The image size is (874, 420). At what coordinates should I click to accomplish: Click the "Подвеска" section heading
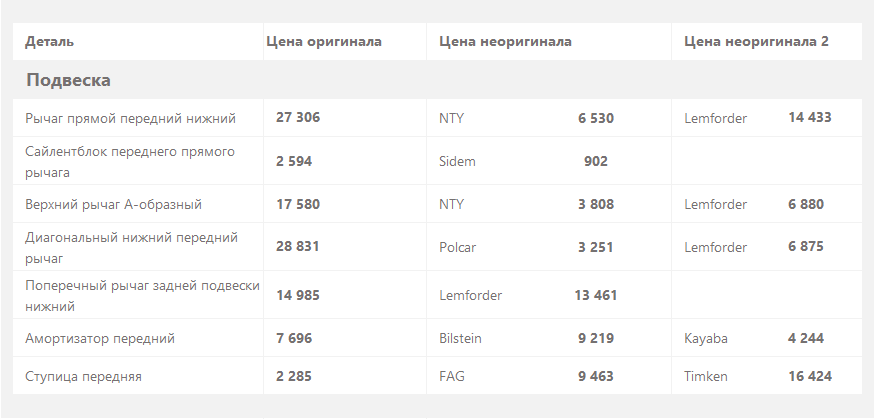(68, 80)
